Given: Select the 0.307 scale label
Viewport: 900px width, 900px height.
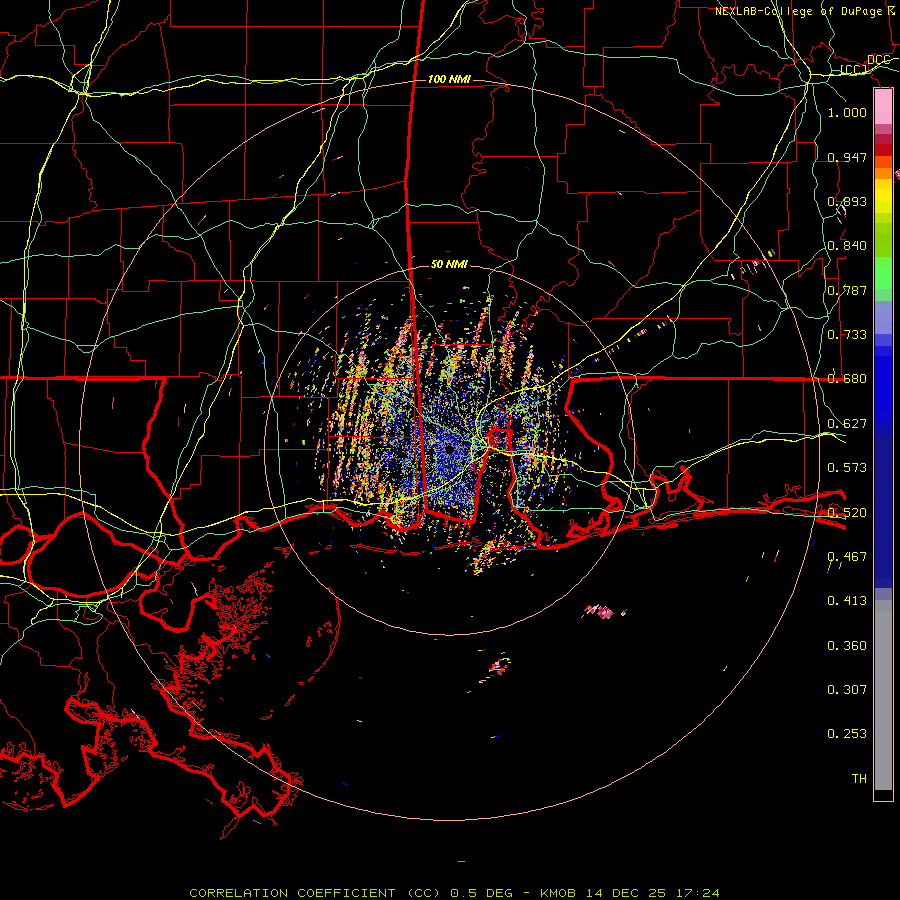Looking at the screenshot, I should [847, 690].
